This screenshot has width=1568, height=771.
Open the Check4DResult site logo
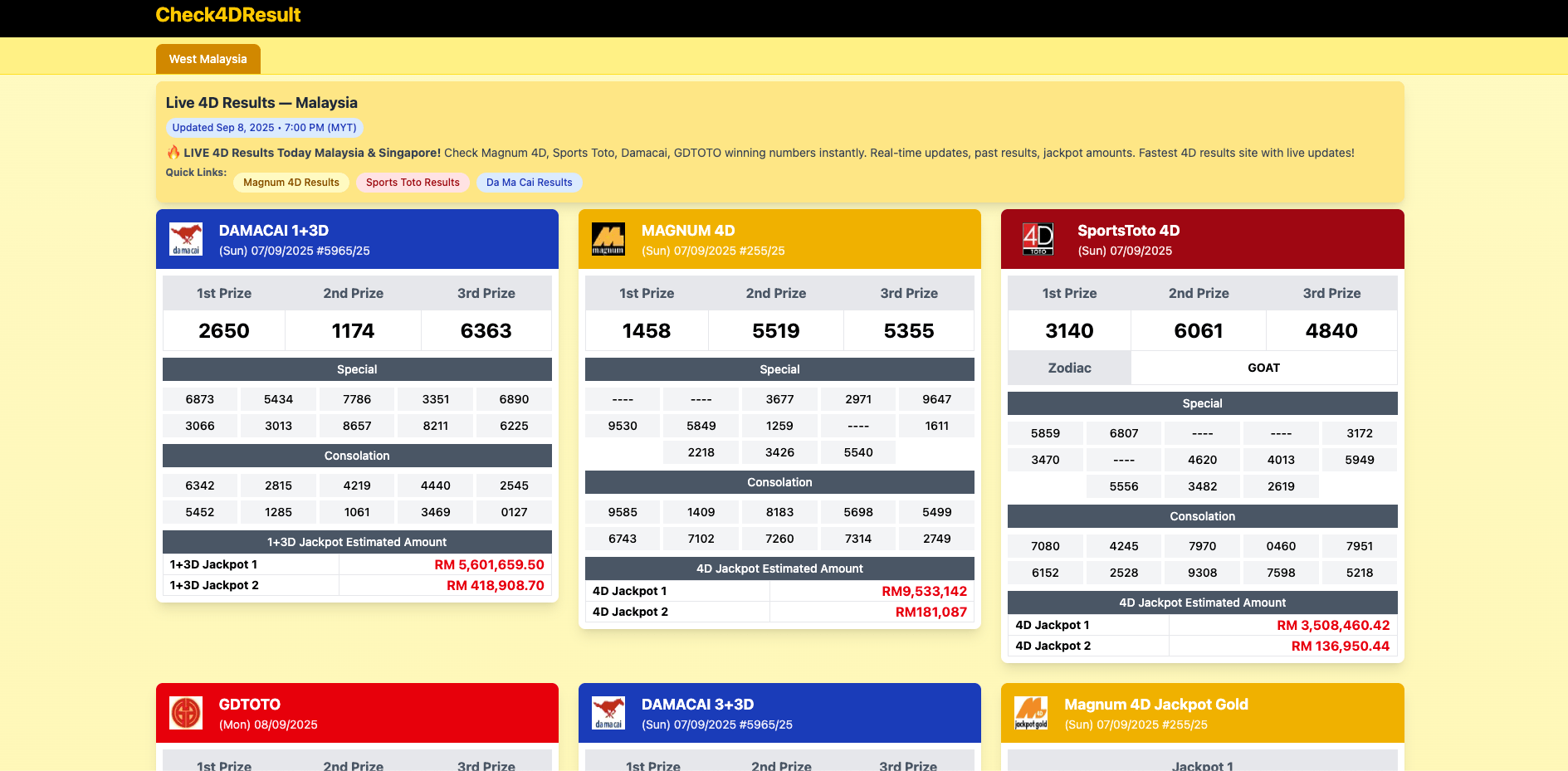(228, 15)
